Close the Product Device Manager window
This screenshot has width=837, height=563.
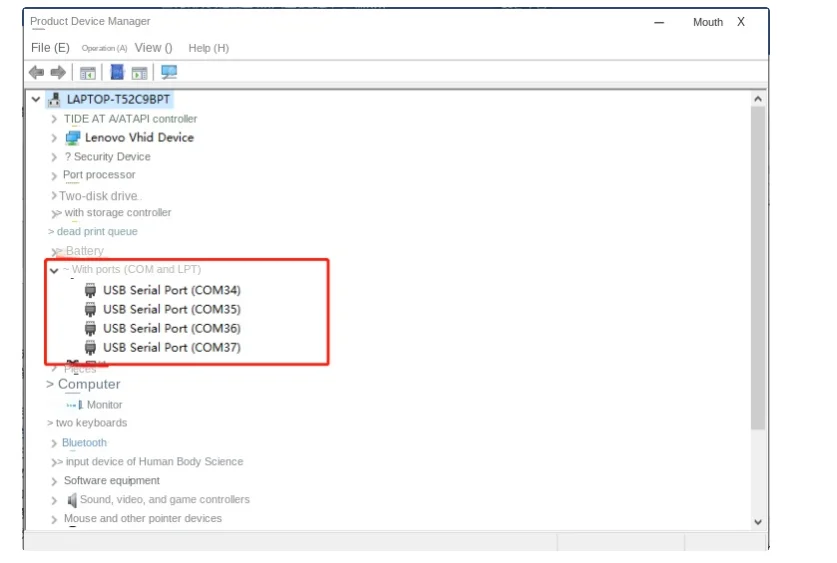[741, 22]
